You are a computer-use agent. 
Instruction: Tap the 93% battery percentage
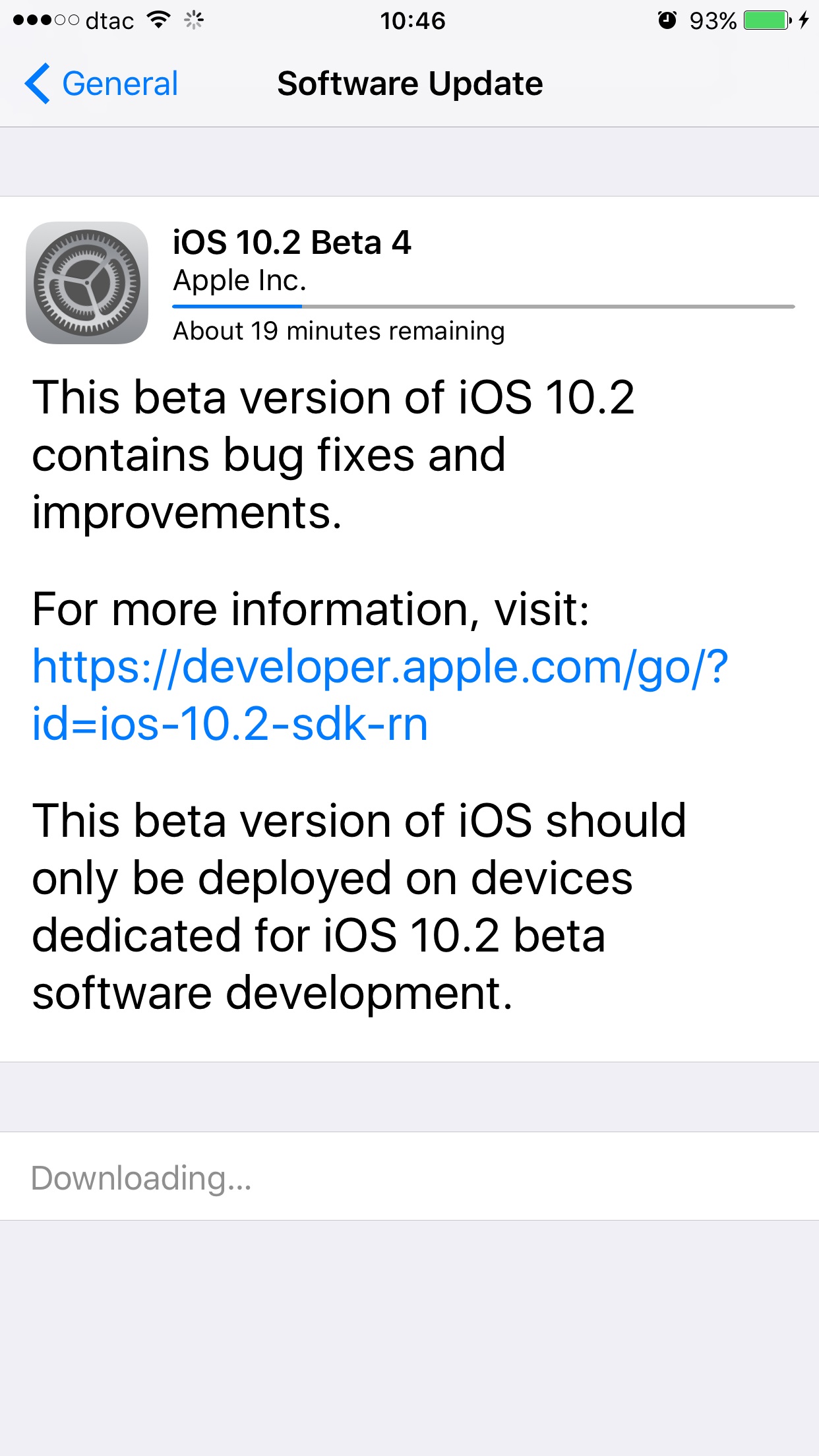coord(712,21)
